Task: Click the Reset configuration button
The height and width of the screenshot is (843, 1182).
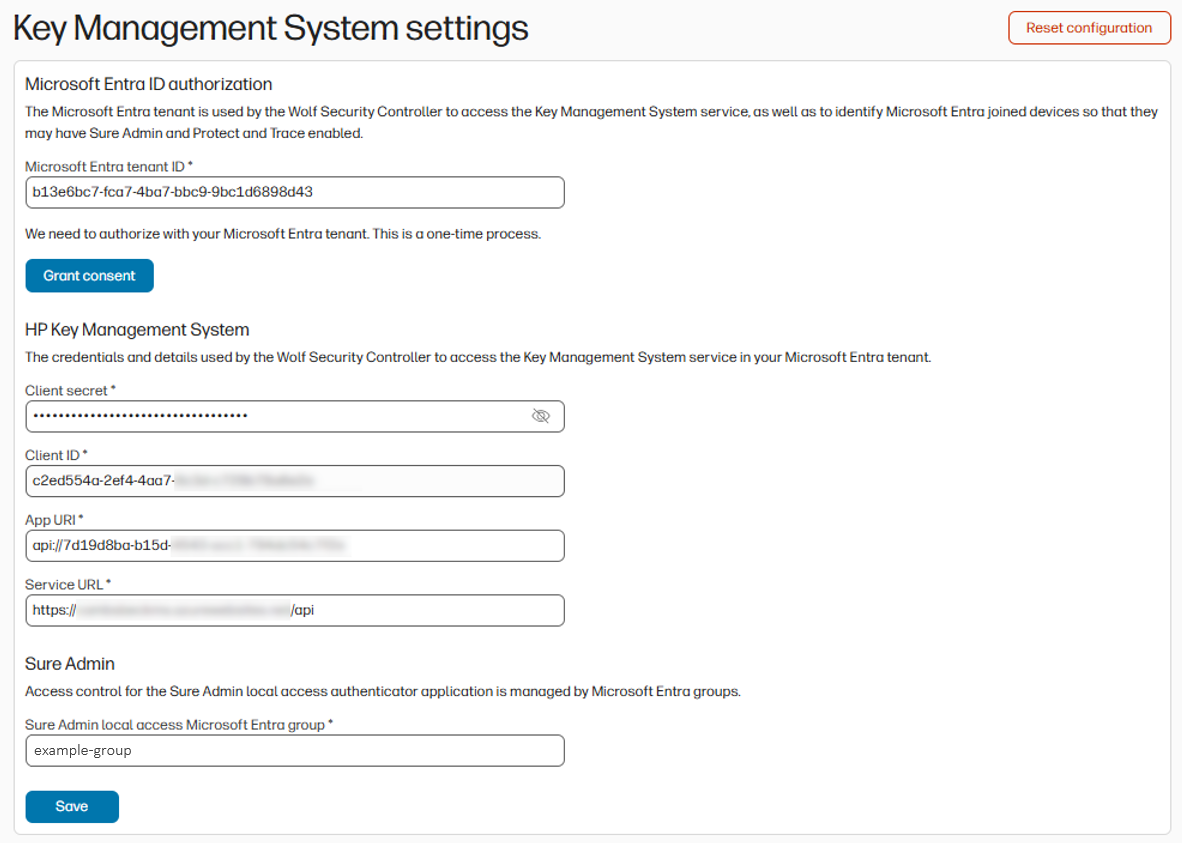Action: click(1089, 28)
